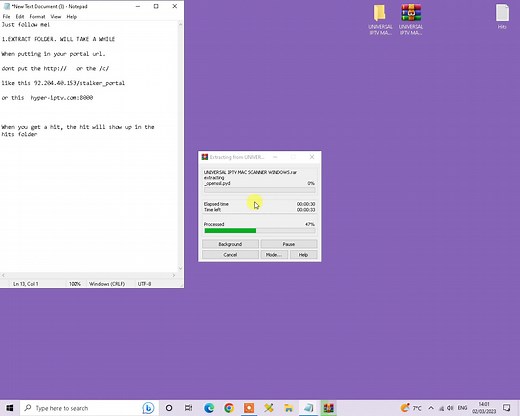Screen dimensions: 520x416
Task: Click the WinRAR icon in extraction dialog title
Action: tap(205, 157)
